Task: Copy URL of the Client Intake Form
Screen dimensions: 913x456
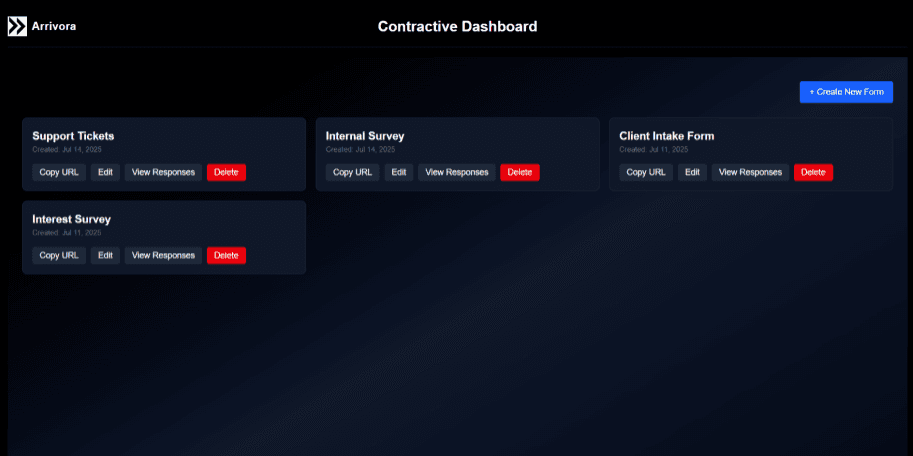Action: pos(646,172)
